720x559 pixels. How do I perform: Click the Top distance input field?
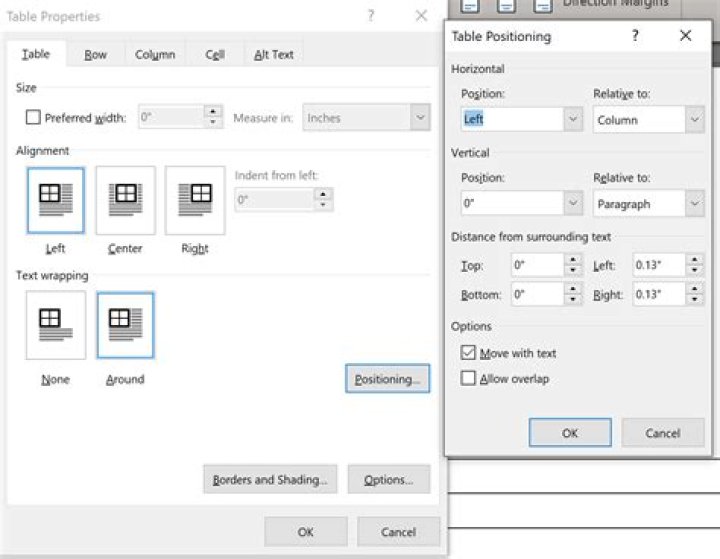[537, 265]
